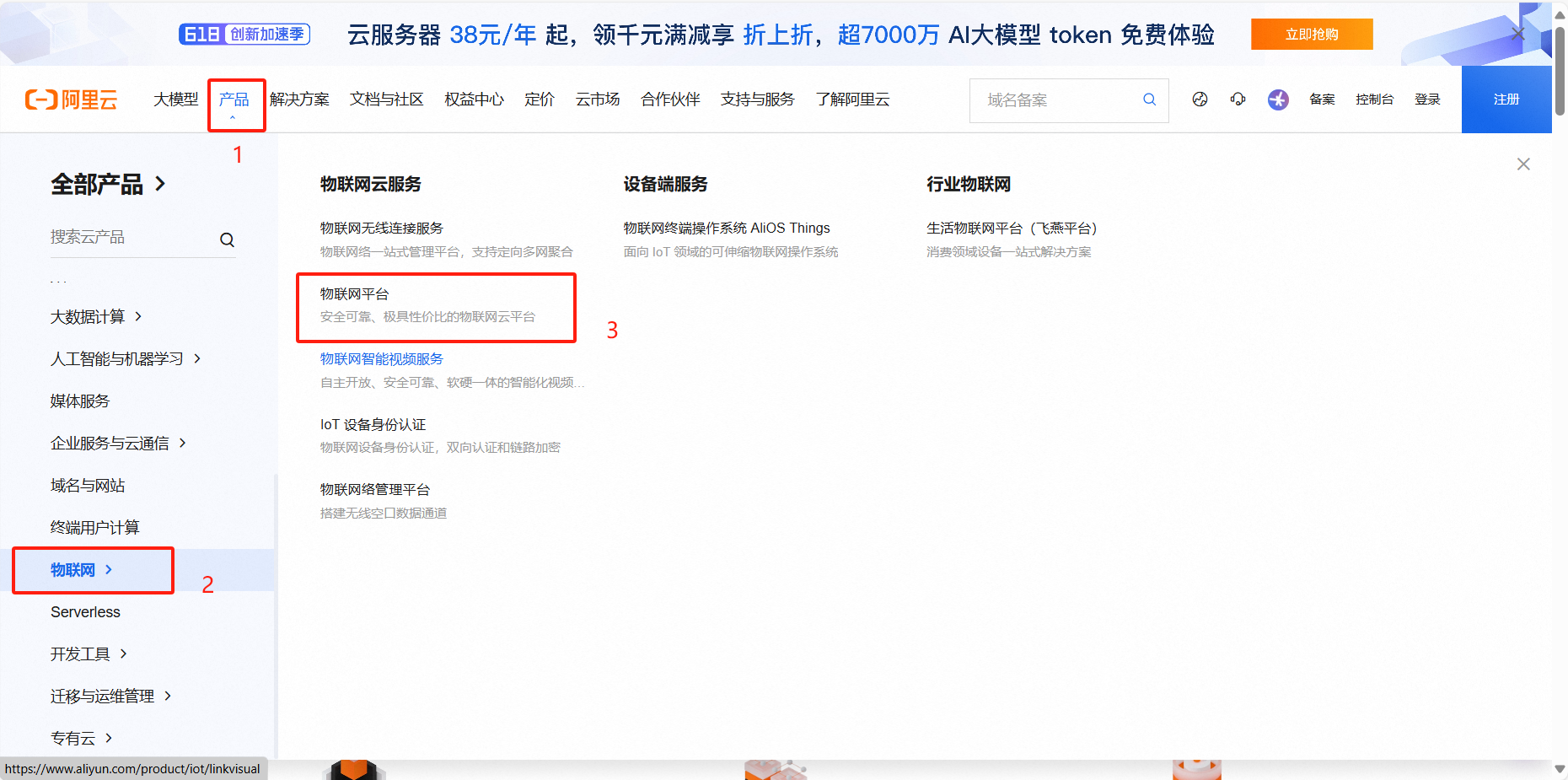Image resolution: width=1568 pixels, height=780 pixels.
Task: Dismiss the top promotional banner
Action: click(x=1518, y=34)
